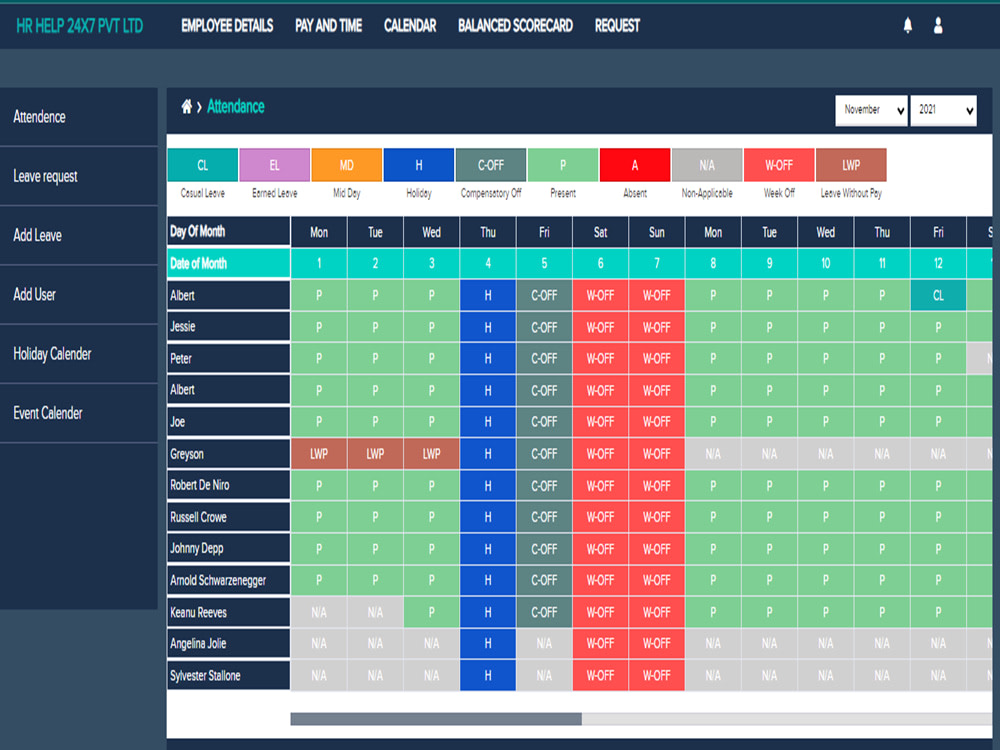Open Holiday Calender in the sidebar
Screen dimensions: 1000x750
click(x=78, y=354)
